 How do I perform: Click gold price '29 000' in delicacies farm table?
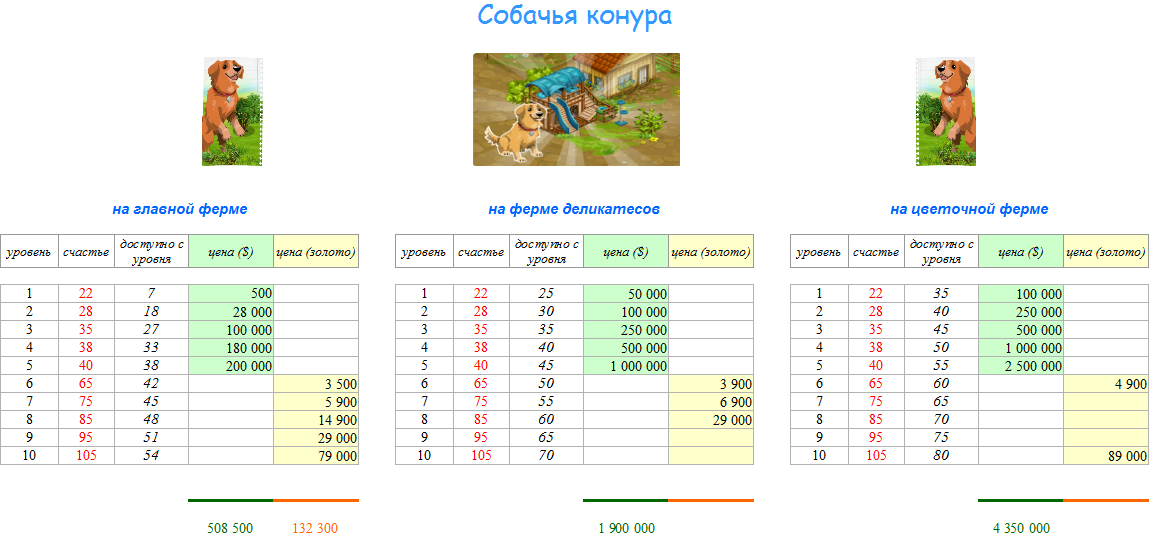(711, 419)
